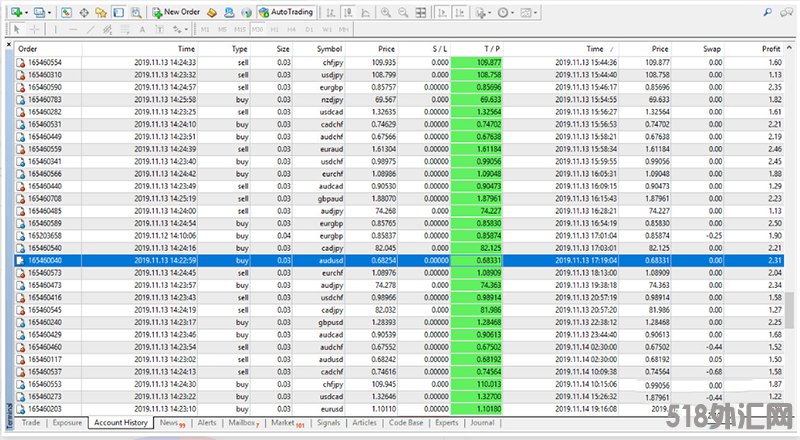This screenshot has height=440, width=800.
Task: Open the profiles dropdown arrow
Action: pyautogui.click(x=48, y=13)
